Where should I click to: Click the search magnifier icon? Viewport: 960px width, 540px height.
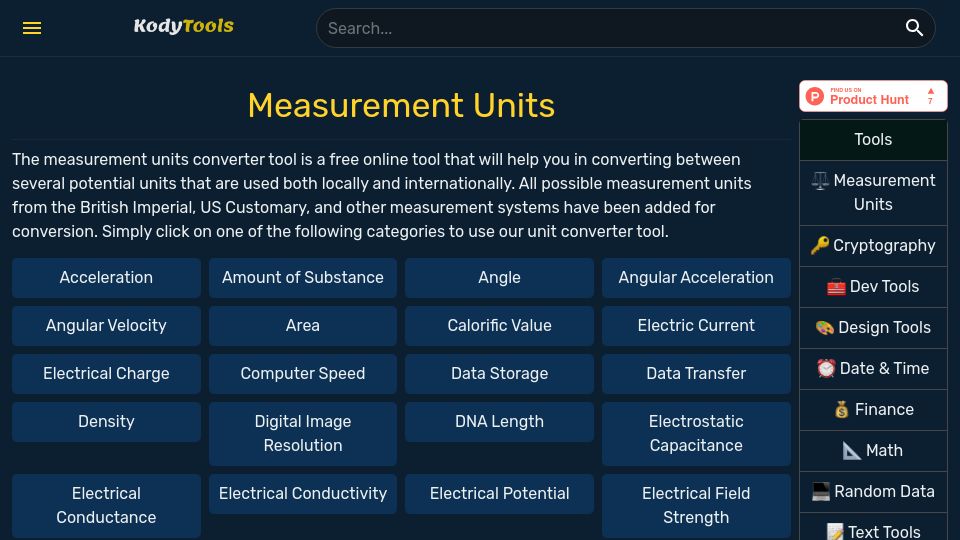(914, 28)
